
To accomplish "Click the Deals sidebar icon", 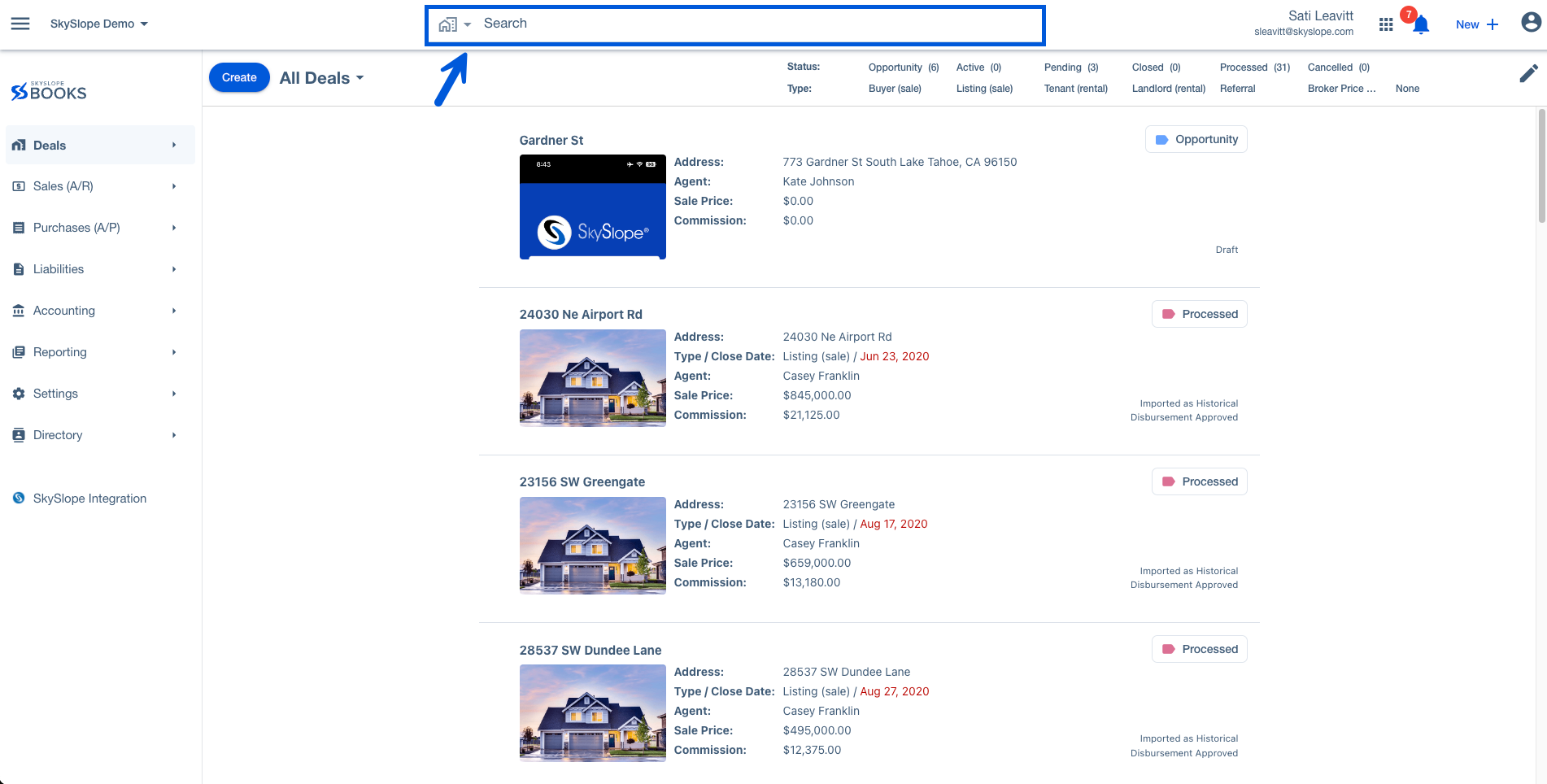I will point(19,146).
